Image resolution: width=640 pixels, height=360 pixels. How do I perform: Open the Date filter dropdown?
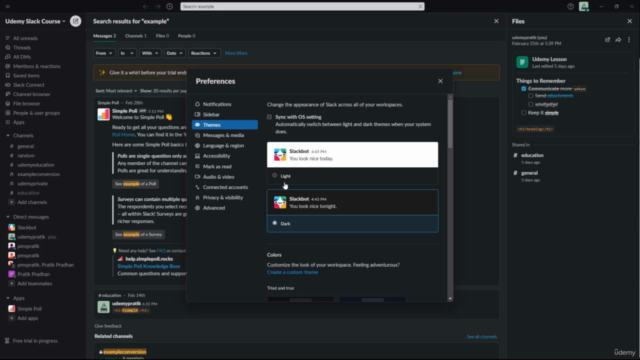click(x=175, y=53)
